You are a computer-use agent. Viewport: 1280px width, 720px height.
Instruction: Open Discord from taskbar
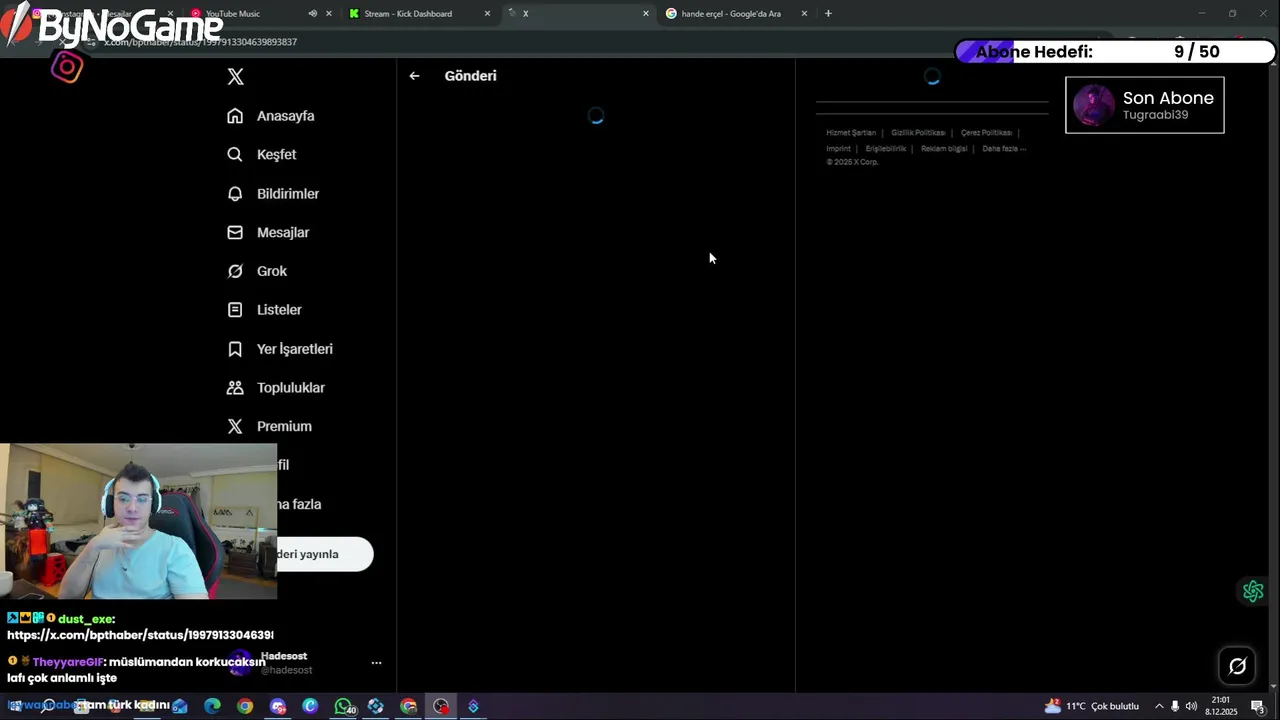278,707
